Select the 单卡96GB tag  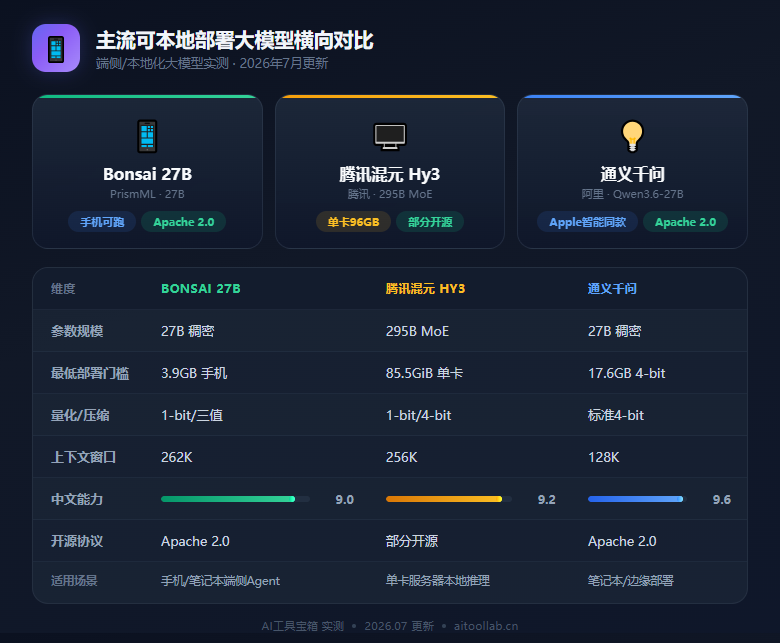(353, 222)
